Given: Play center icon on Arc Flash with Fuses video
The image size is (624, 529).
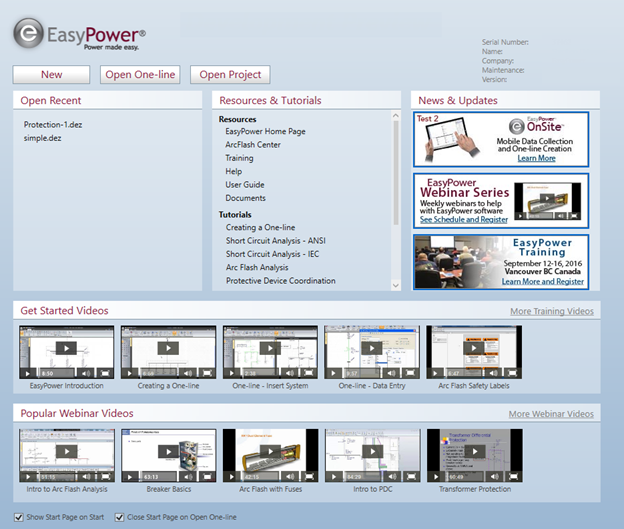Looking at the screenshot, I should (x=271, y=451).
